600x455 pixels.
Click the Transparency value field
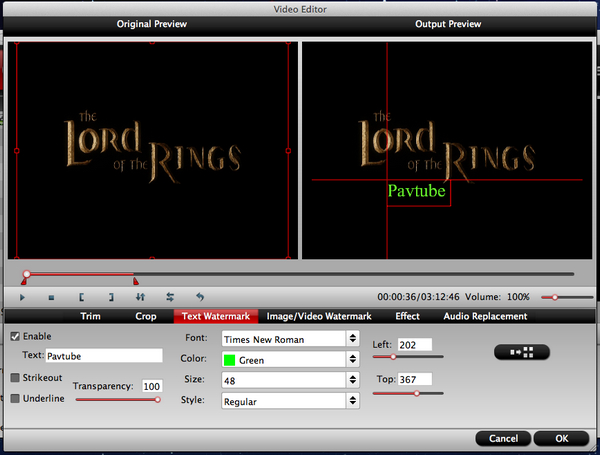pyautogui.click(x=152, y=386)
